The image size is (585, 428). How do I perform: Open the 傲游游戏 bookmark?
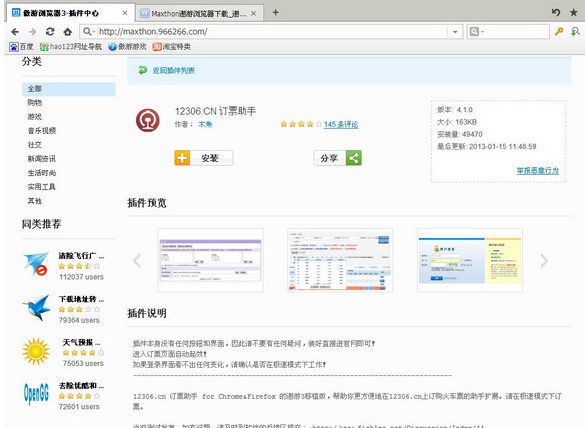pos(127,47)
